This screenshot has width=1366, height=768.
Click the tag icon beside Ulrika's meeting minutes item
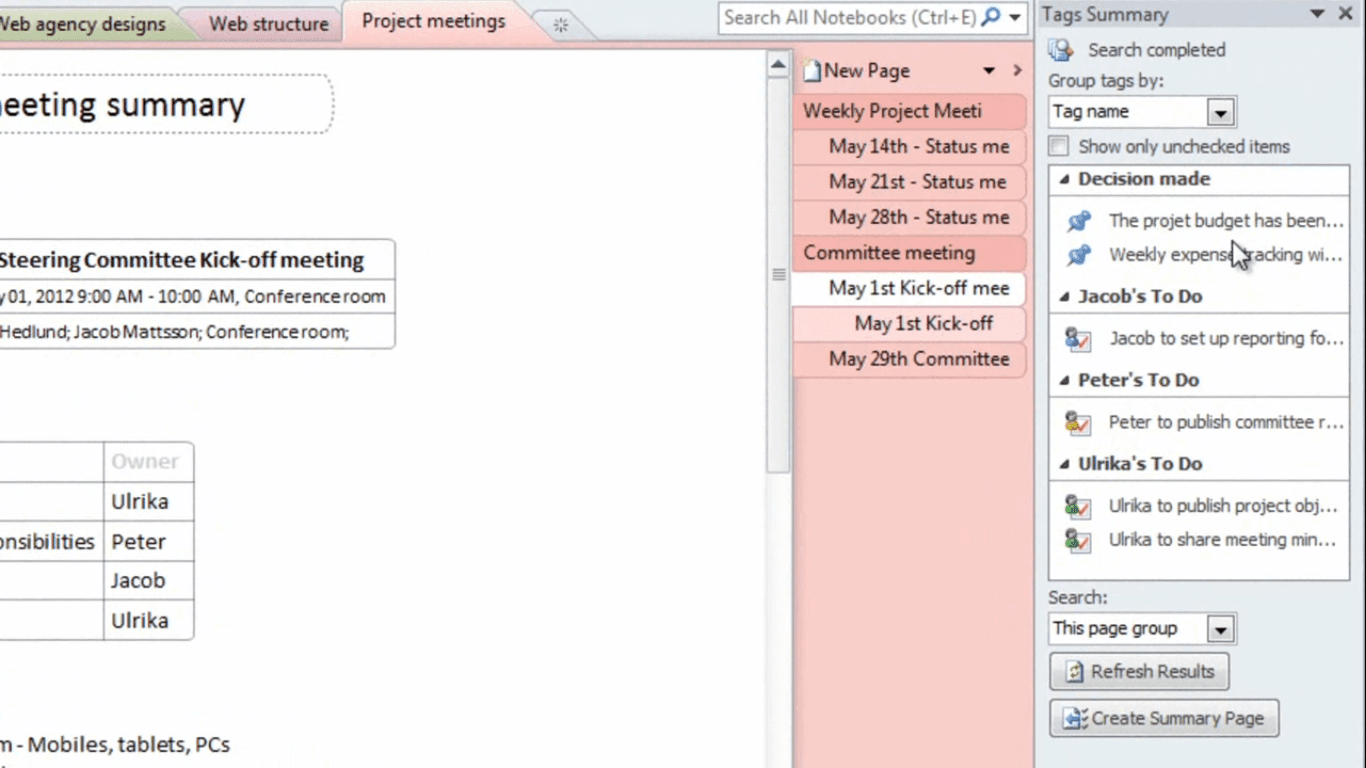[1079, 539]
